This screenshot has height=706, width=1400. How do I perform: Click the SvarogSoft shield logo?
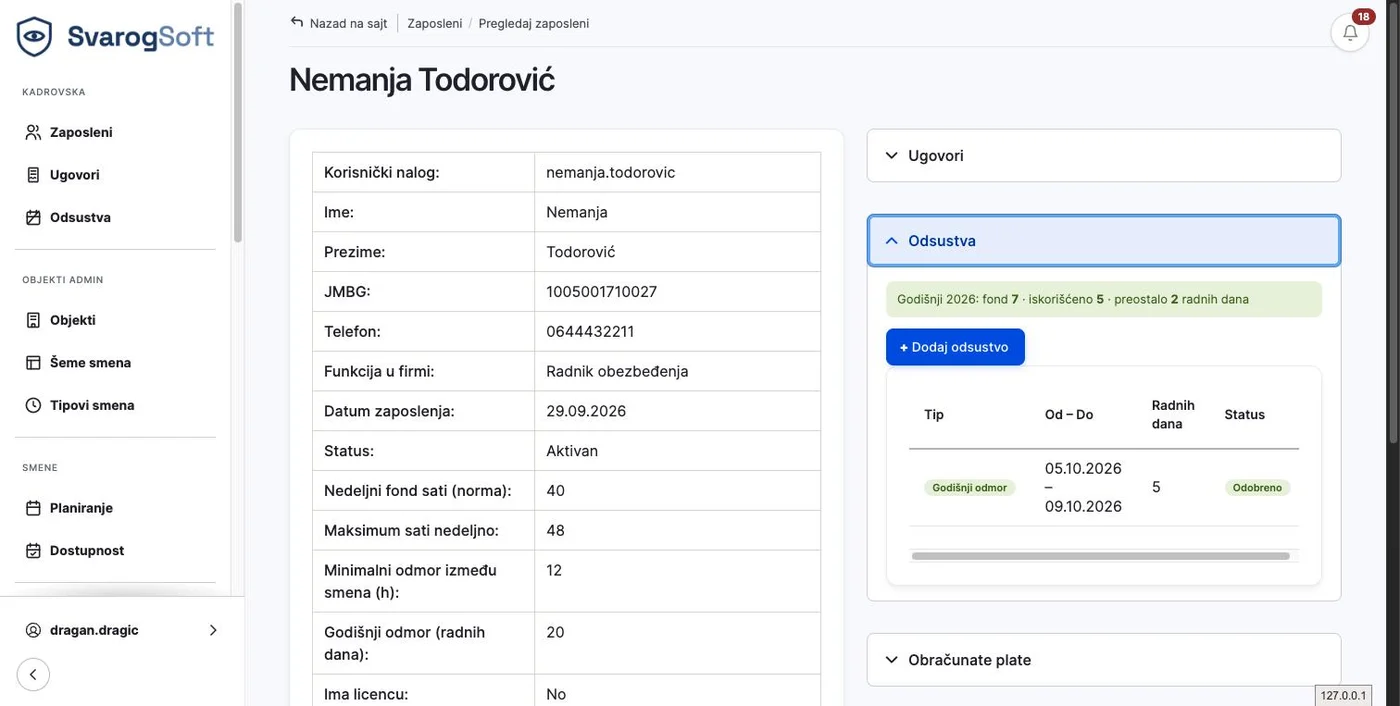35,37
